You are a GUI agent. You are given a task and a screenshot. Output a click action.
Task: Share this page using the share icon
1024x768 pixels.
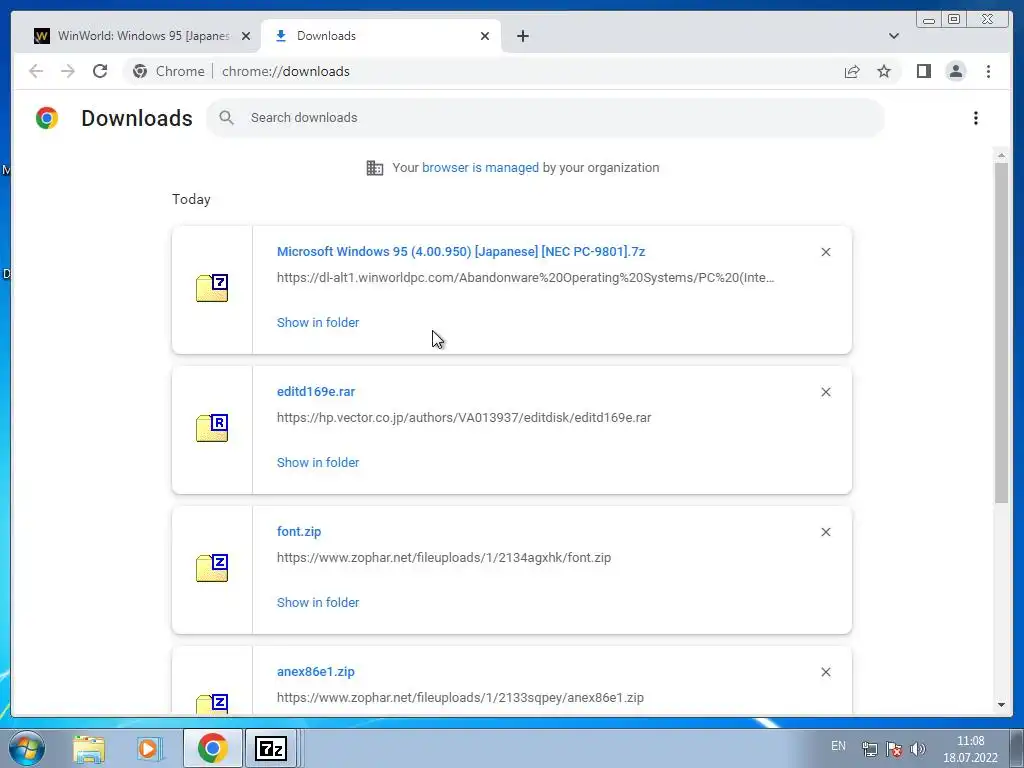(x=852, y=71)
